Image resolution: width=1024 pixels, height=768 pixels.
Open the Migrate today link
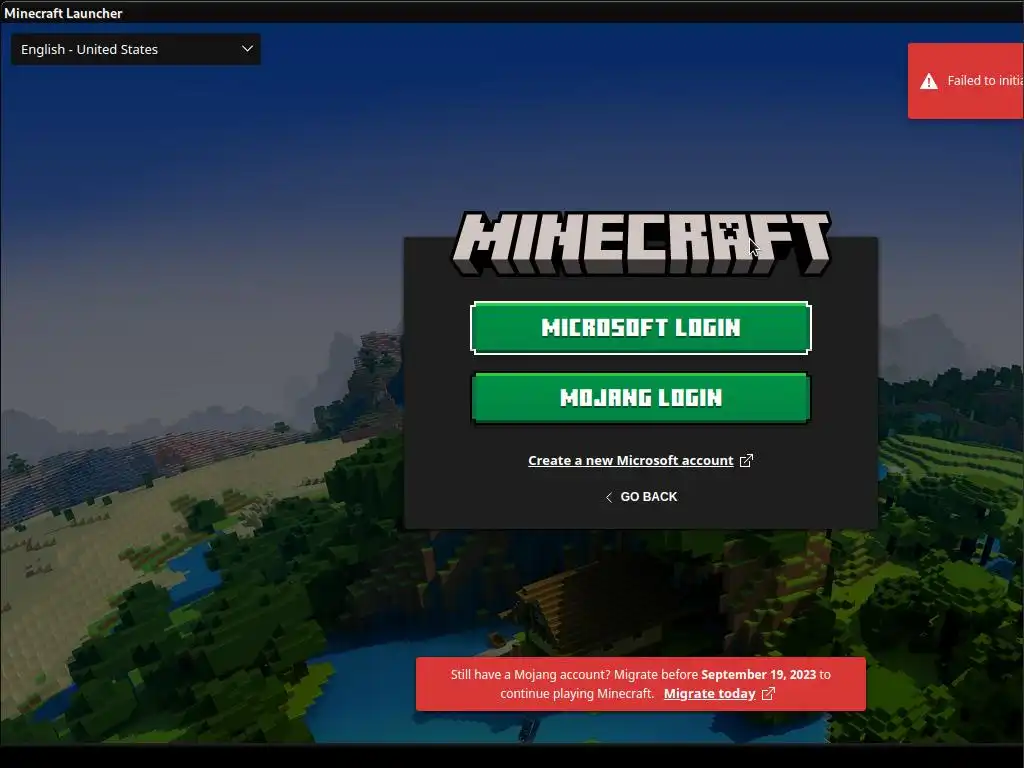click(x=709, y=694)
